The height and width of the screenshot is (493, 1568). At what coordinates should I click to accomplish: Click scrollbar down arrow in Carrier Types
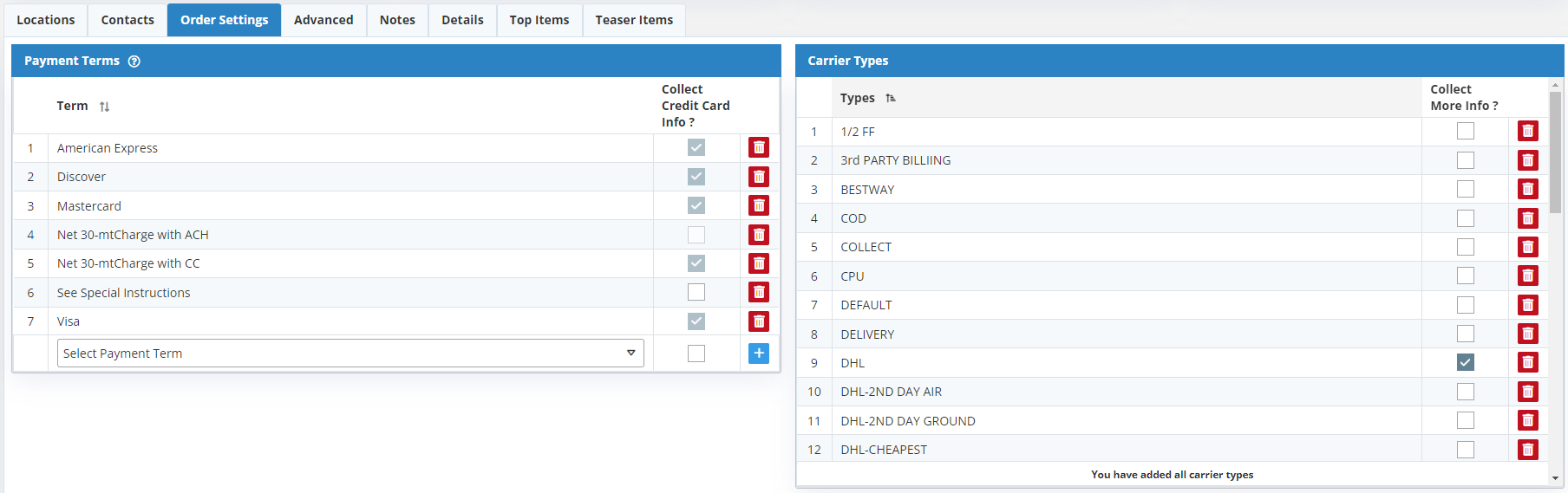coord(1555,477)
